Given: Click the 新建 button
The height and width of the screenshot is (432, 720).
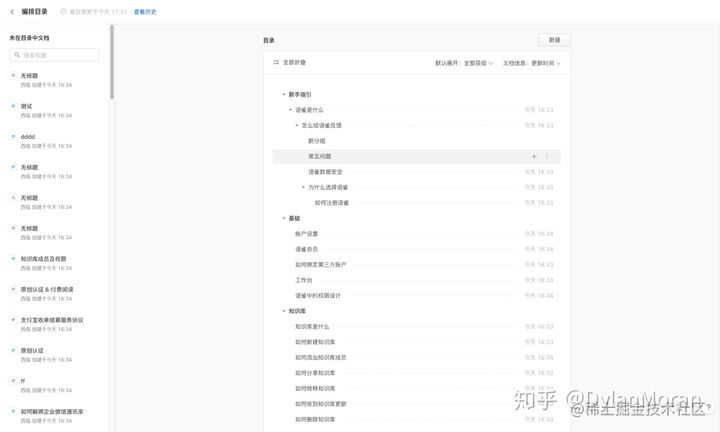Looking at the screenshot, I should point(554,40).
